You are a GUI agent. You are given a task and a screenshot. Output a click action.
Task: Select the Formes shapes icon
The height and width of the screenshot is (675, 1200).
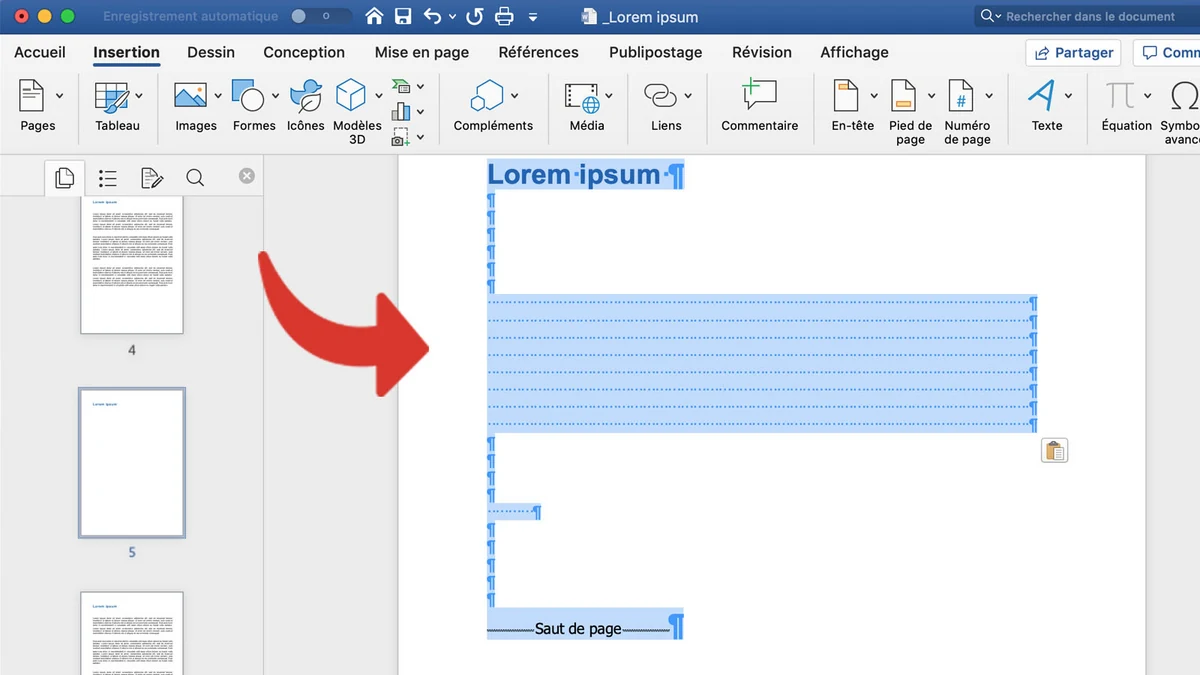pos(248,97)
